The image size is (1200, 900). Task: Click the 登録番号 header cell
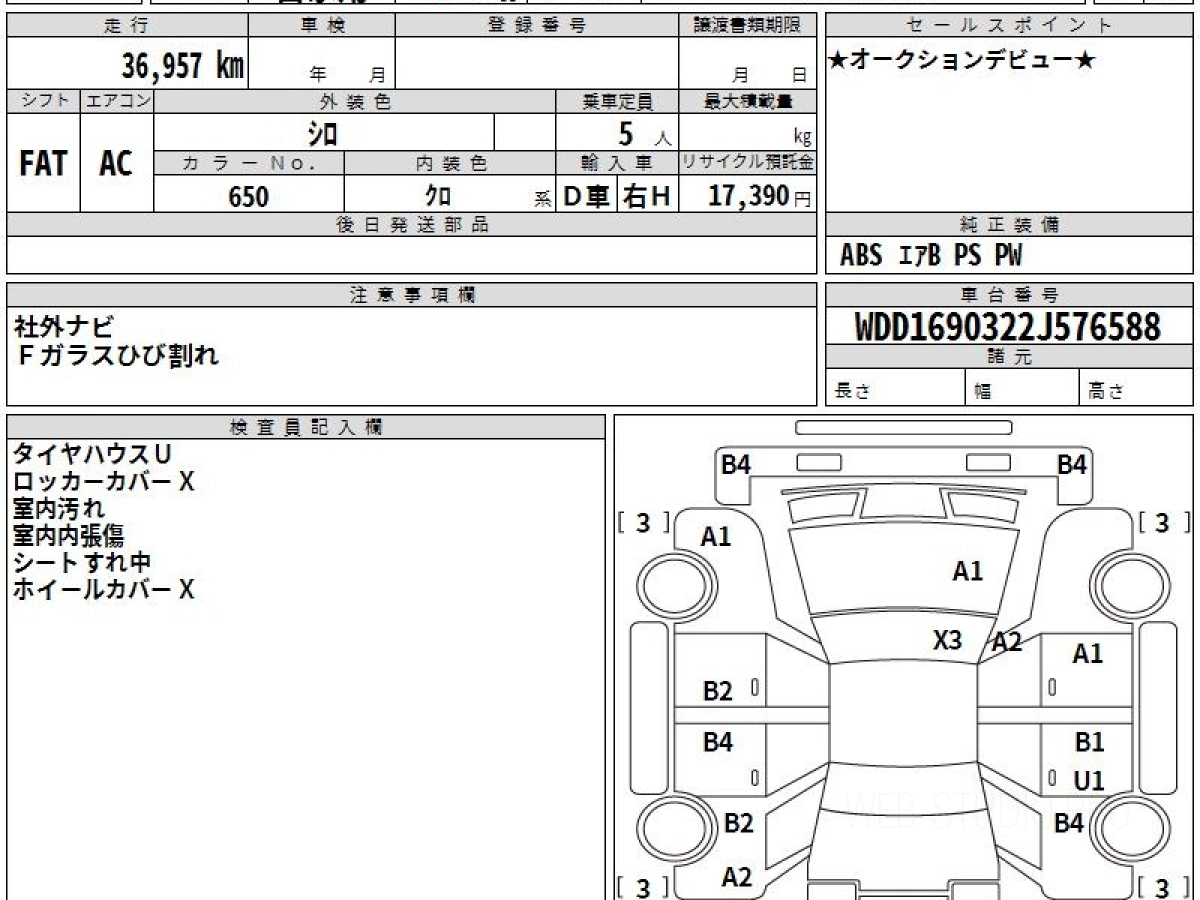tap(537, 26)
